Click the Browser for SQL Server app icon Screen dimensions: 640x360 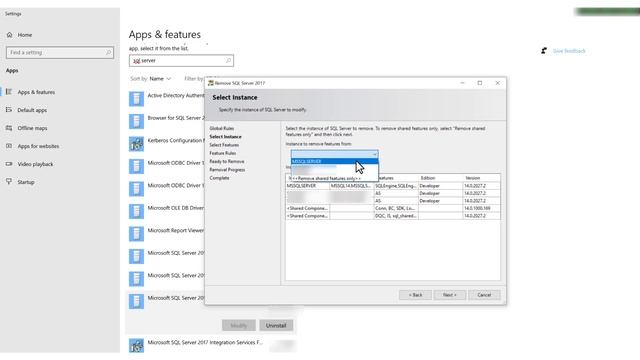136,121
